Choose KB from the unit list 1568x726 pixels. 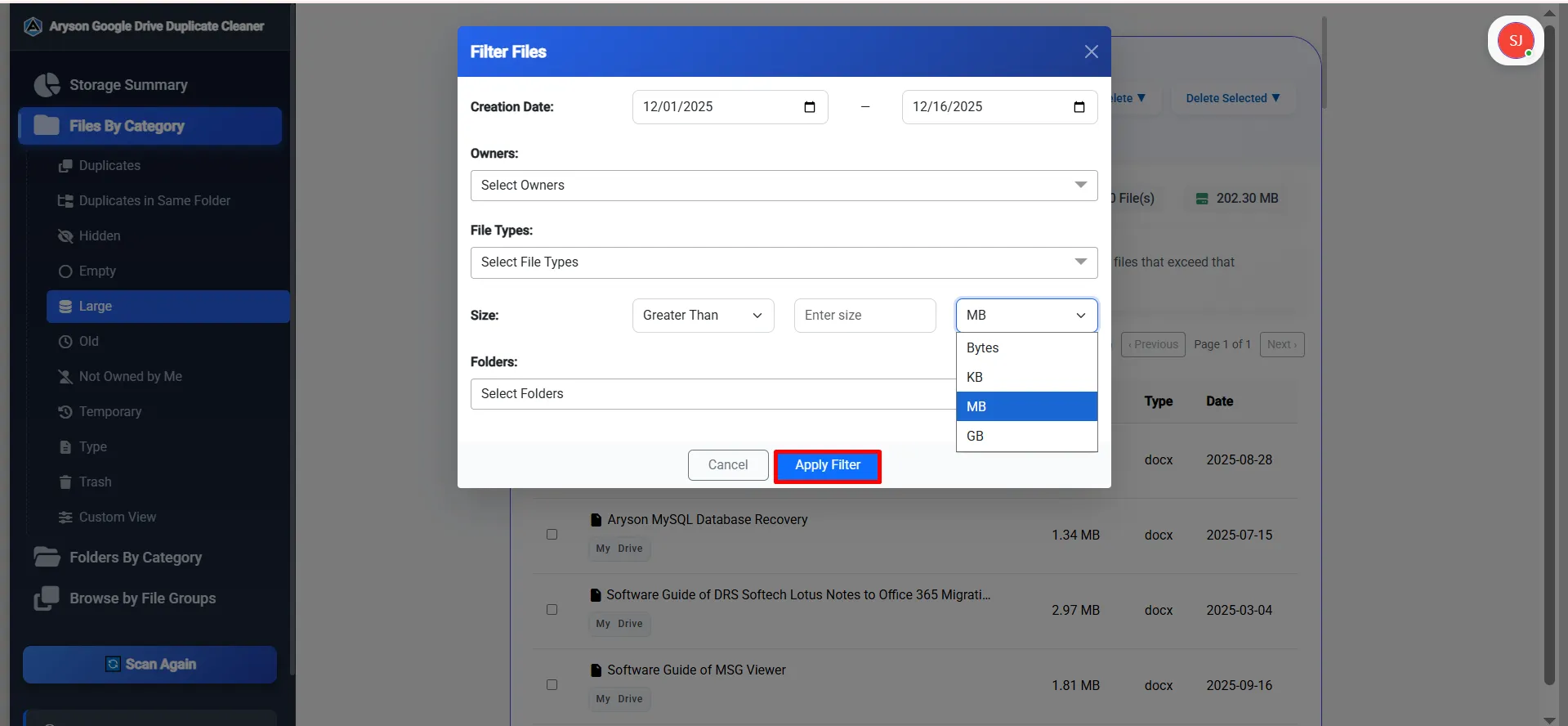[x=1026, y=377]
